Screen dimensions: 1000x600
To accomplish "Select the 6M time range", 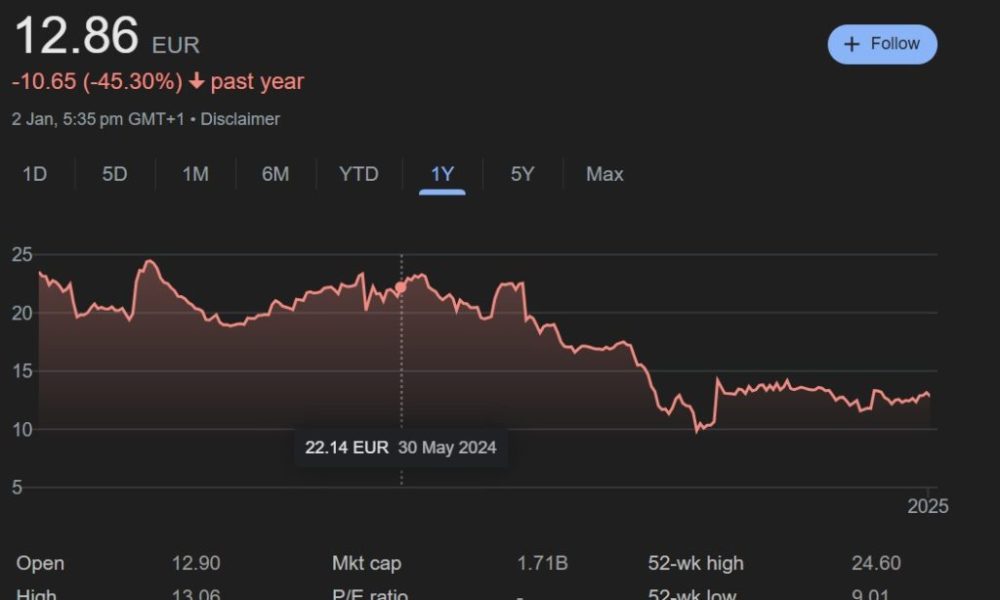I will click(x=276, y=174).
